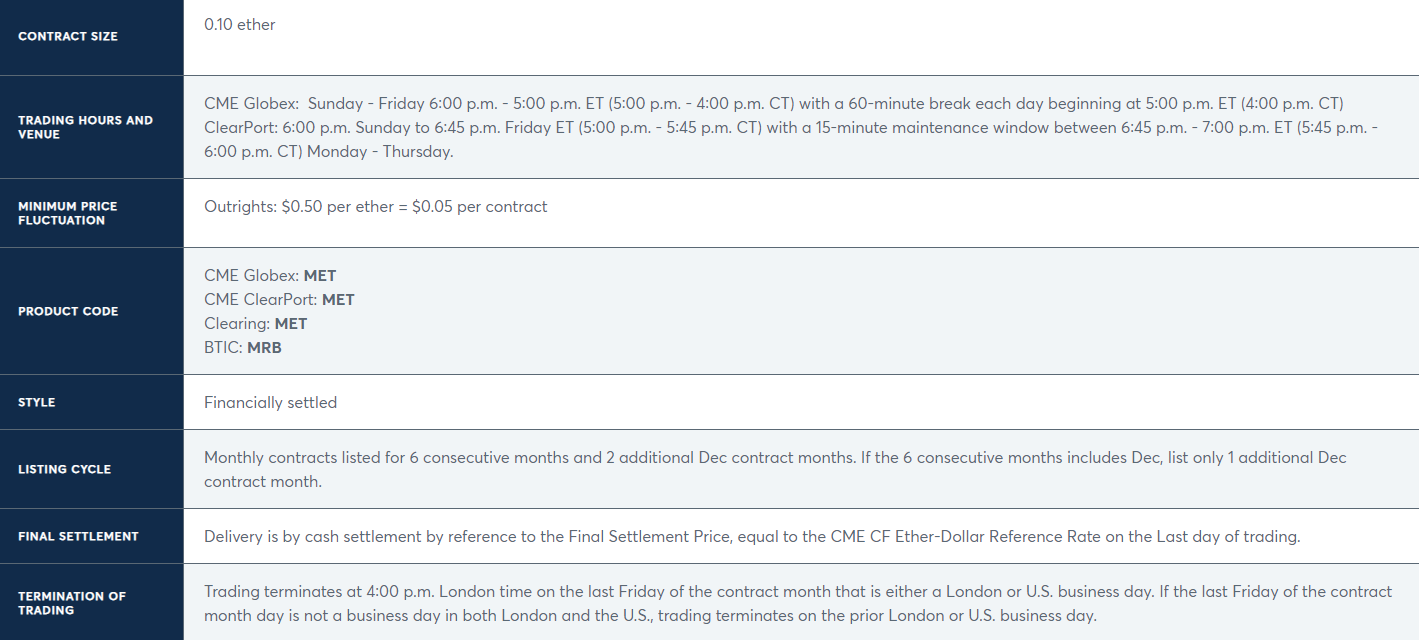Click the Style row header
The height and width of the screenshot is (640, 1419).
coord(37,403)
